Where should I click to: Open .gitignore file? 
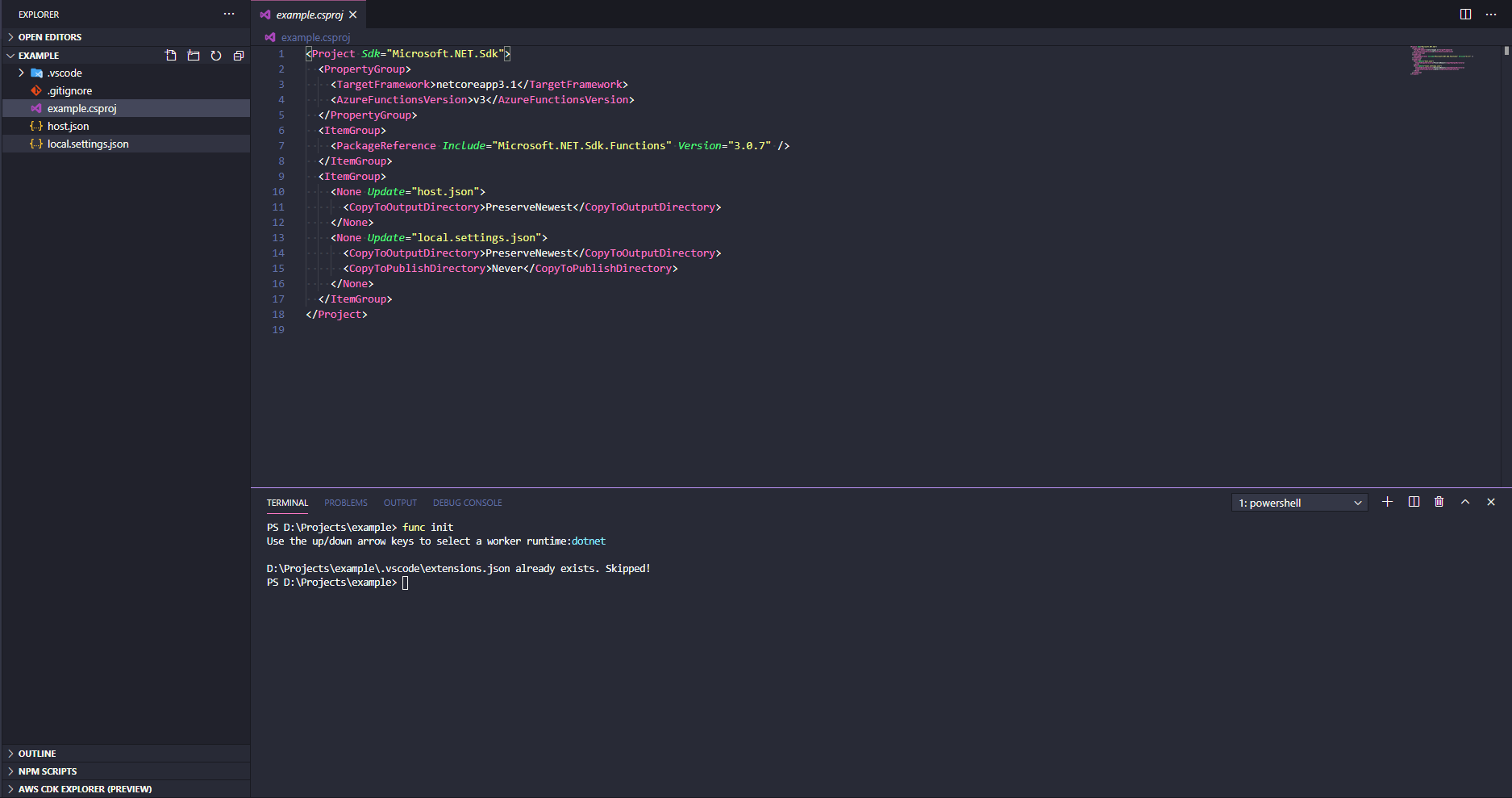(x=125, y=90)
